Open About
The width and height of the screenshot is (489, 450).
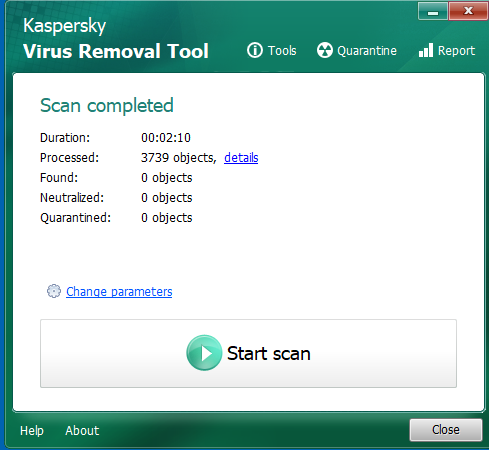coord(82,430)
